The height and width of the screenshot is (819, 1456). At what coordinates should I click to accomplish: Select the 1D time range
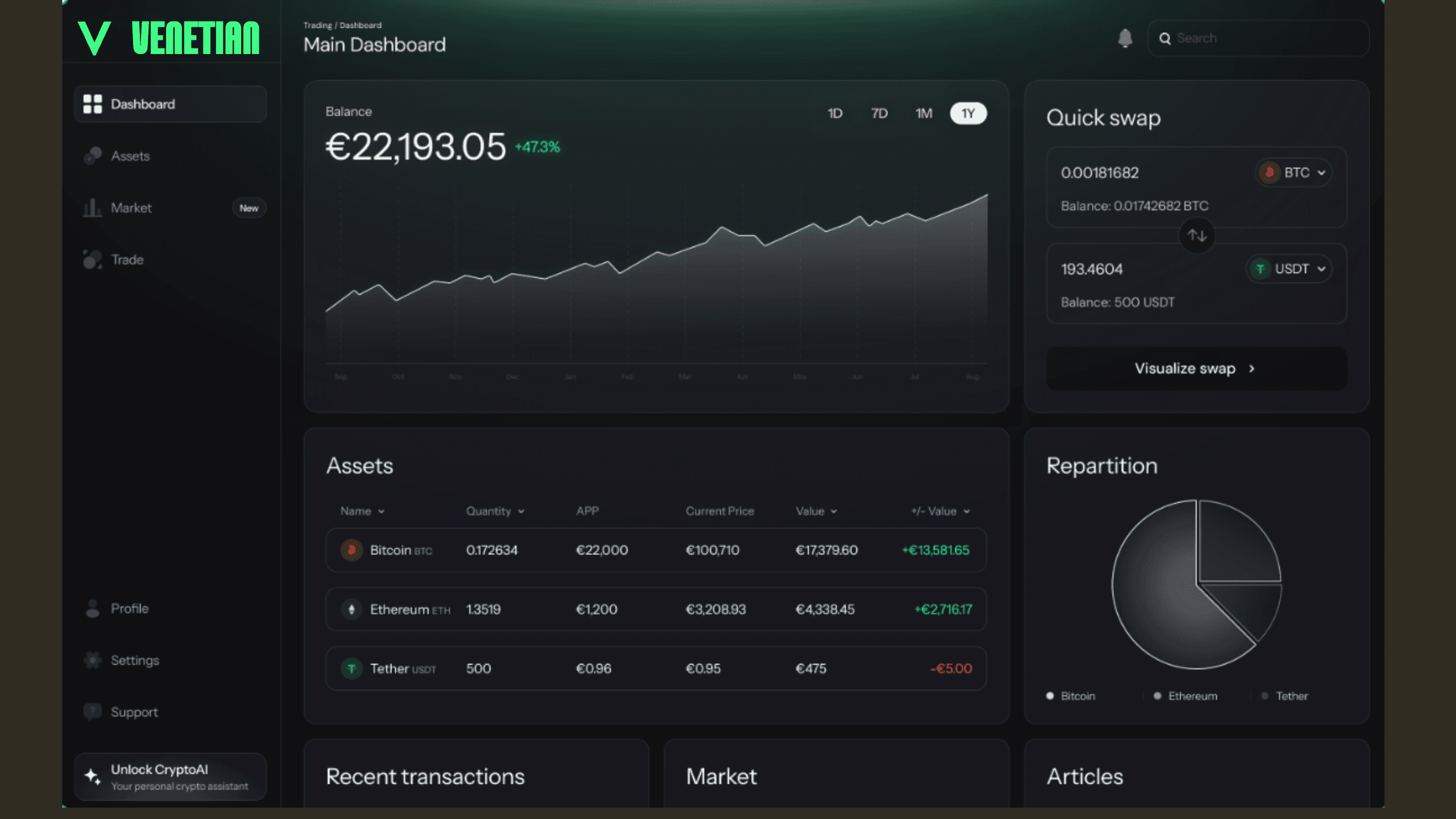coord(834,113)
